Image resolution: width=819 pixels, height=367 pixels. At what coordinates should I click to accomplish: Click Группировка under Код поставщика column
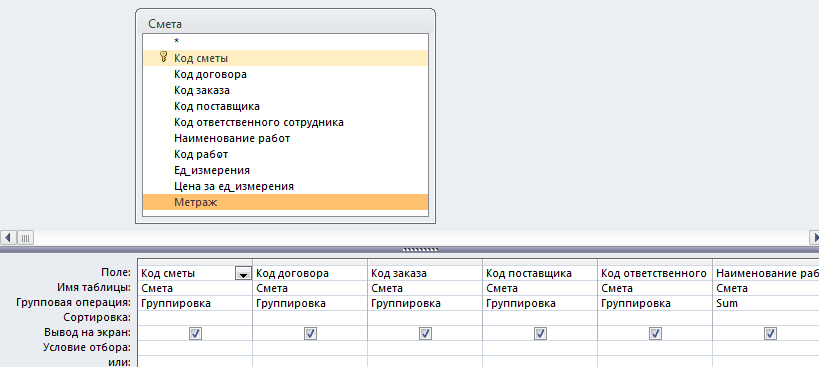coord(540,303)
